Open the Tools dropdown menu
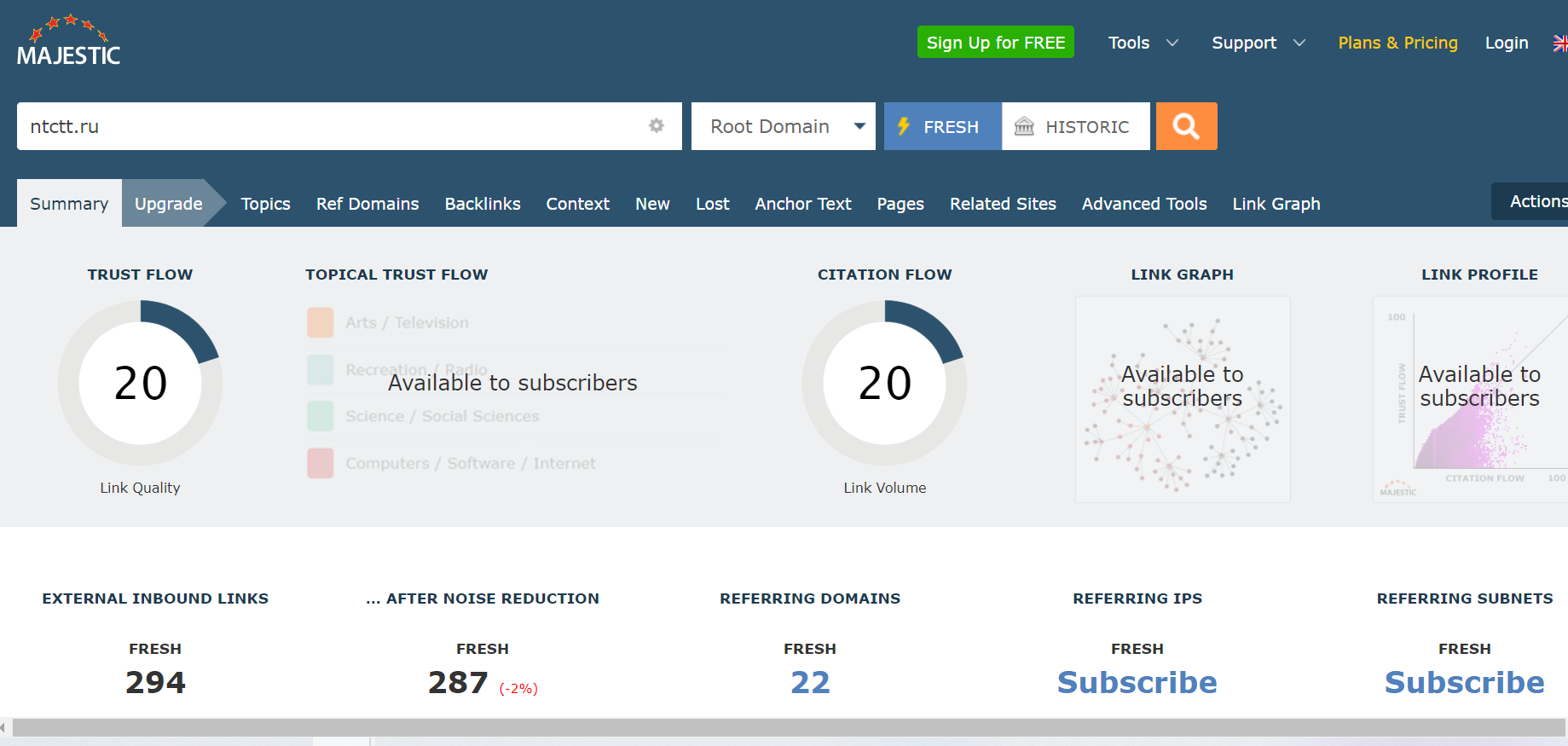Image resolution: width=1568 pixels, height=746 pixels. (1143, 43)
